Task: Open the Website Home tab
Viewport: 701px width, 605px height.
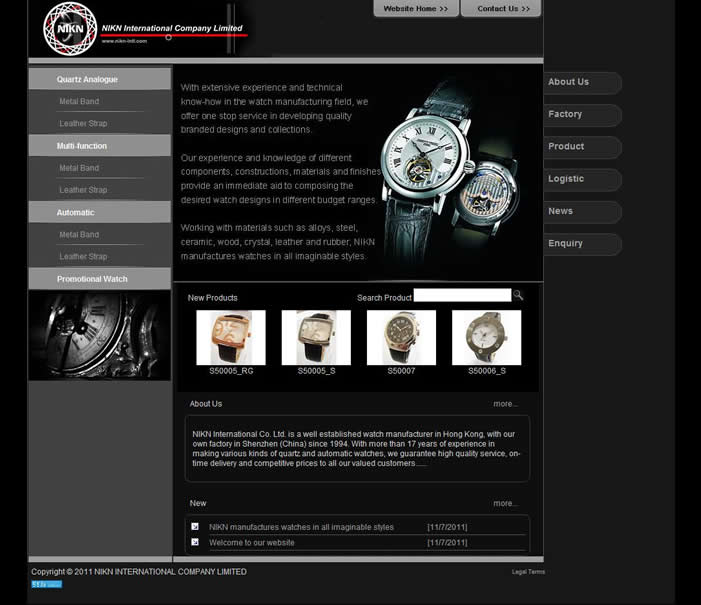Action: coord(416,8)
